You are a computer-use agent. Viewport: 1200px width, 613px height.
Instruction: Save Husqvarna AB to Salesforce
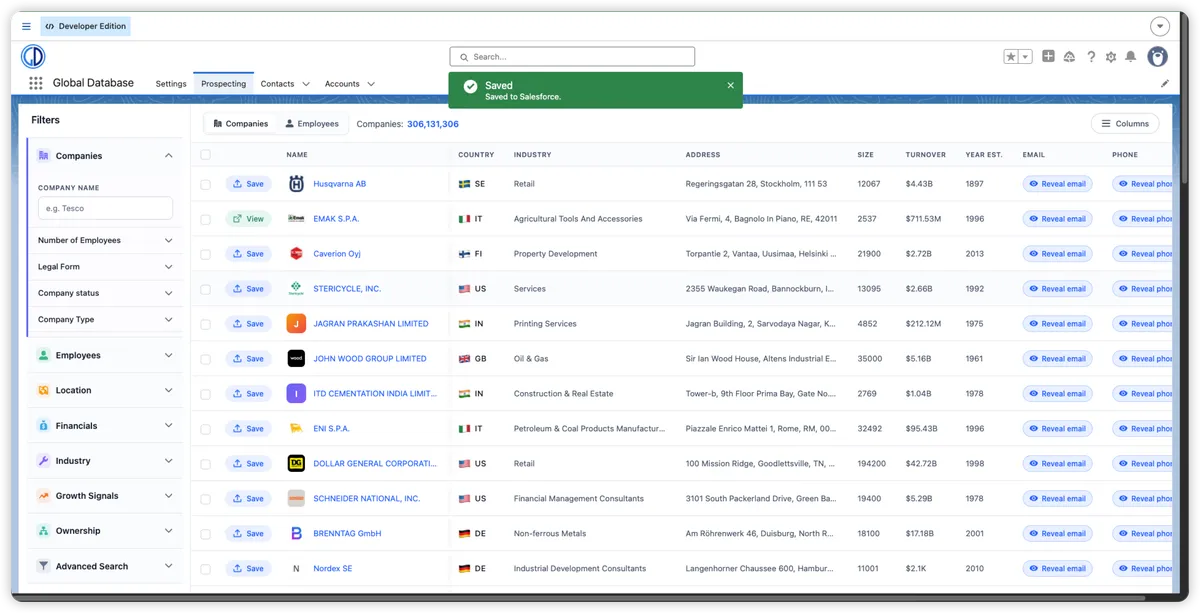tap(248, 184)
